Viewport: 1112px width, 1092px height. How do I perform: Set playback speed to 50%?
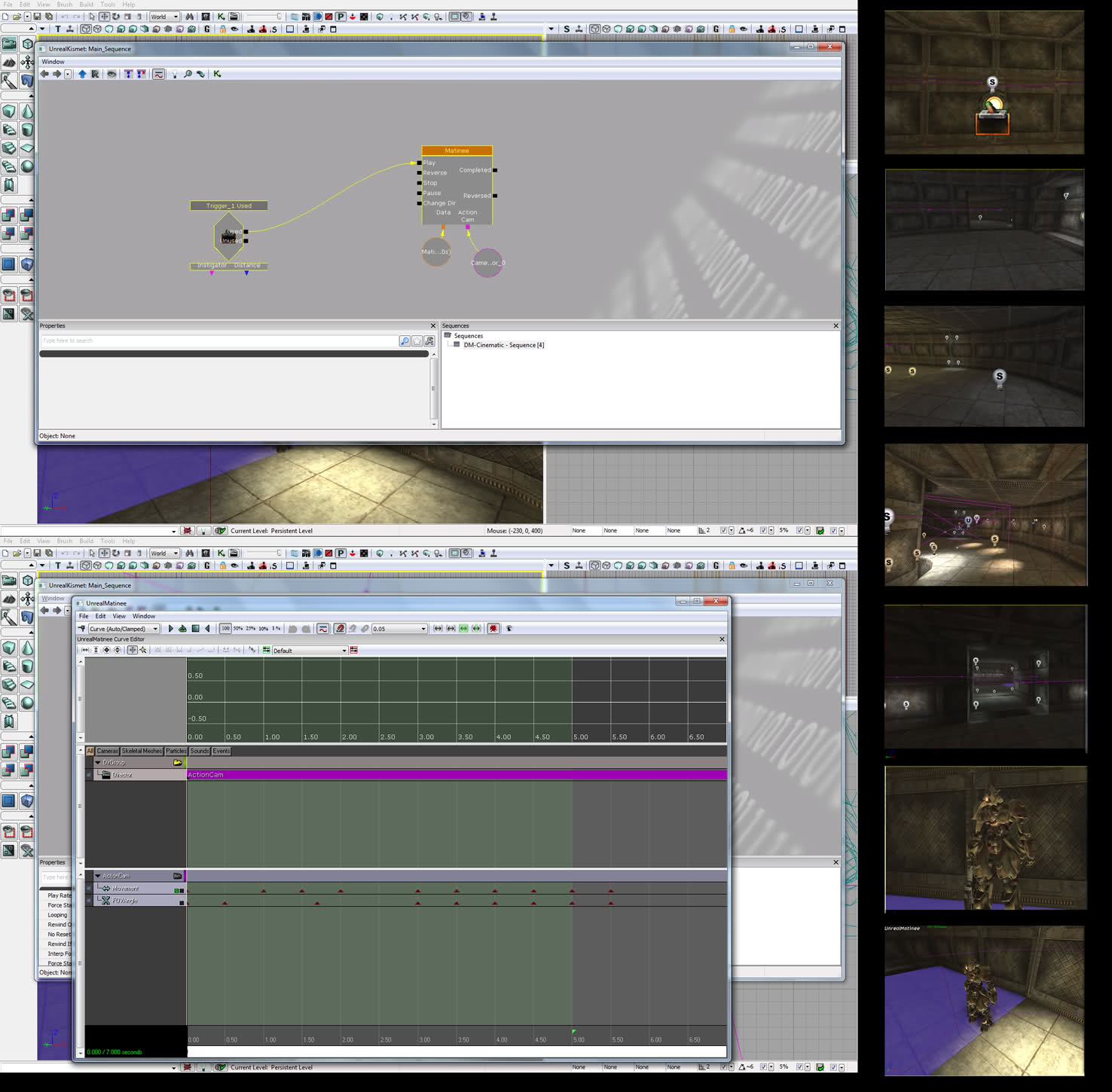tap(238, 628)
